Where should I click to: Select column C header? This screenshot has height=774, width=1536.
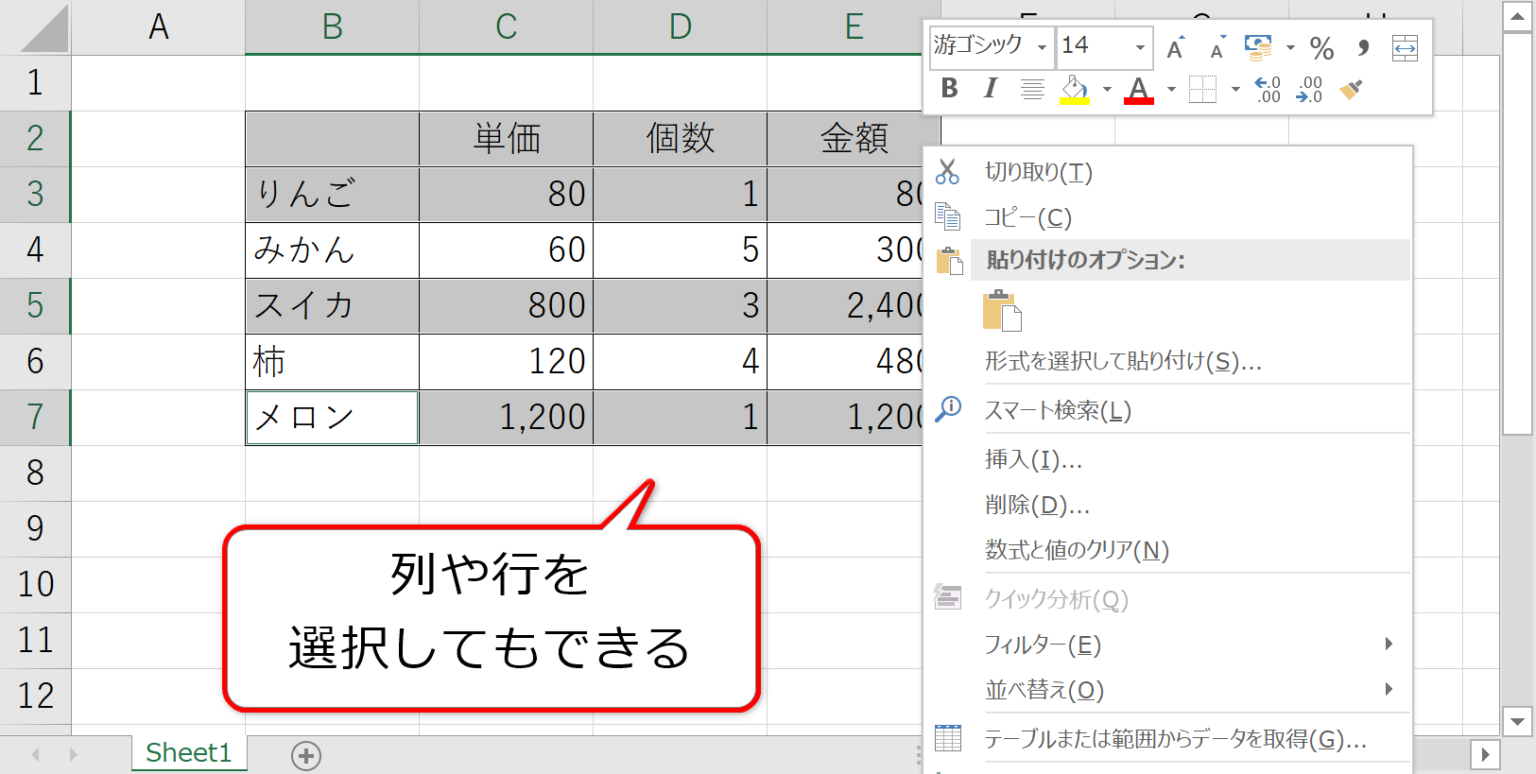pyautogui.click(x=506, y=27)
